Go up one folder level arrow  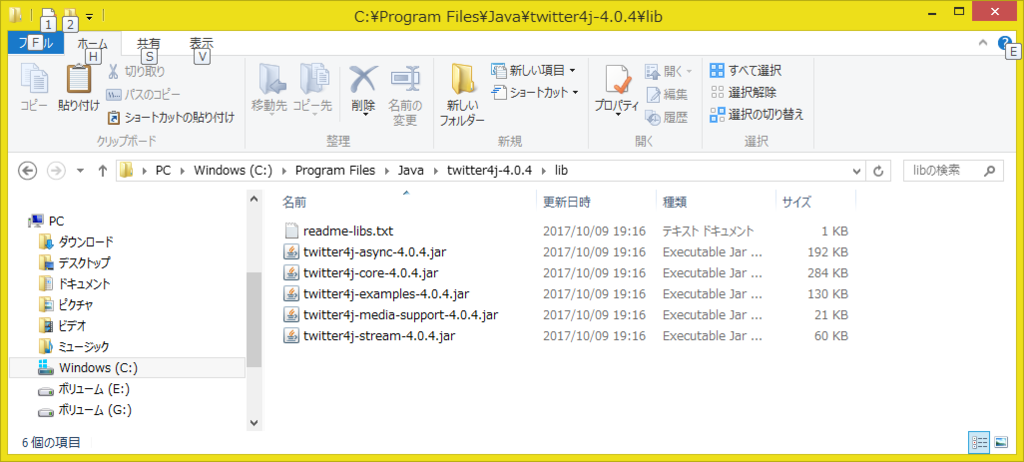[102, 171]
